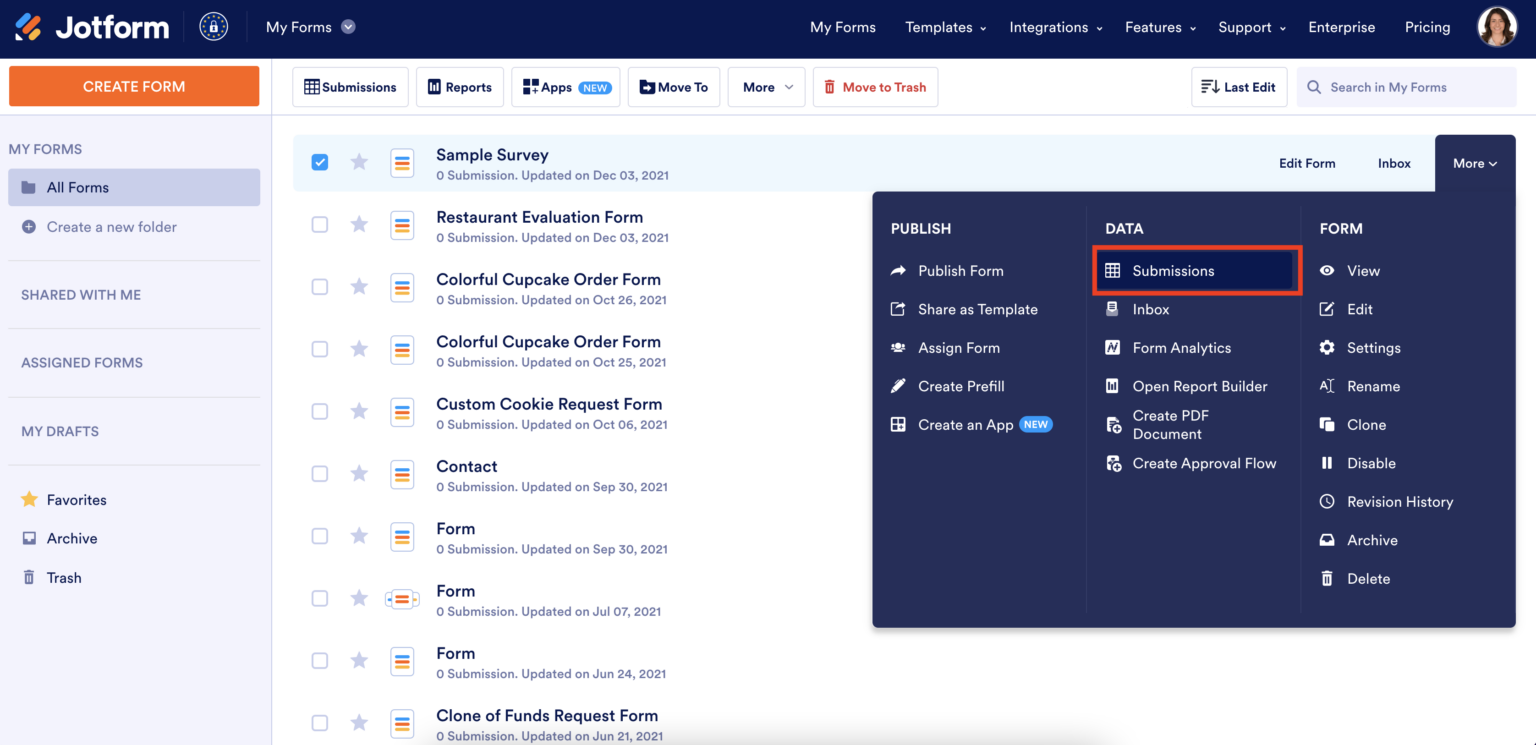This screenshot has height=745, width=1536.
Task: Click the Move To folder icon
Action: pos(673,87)
